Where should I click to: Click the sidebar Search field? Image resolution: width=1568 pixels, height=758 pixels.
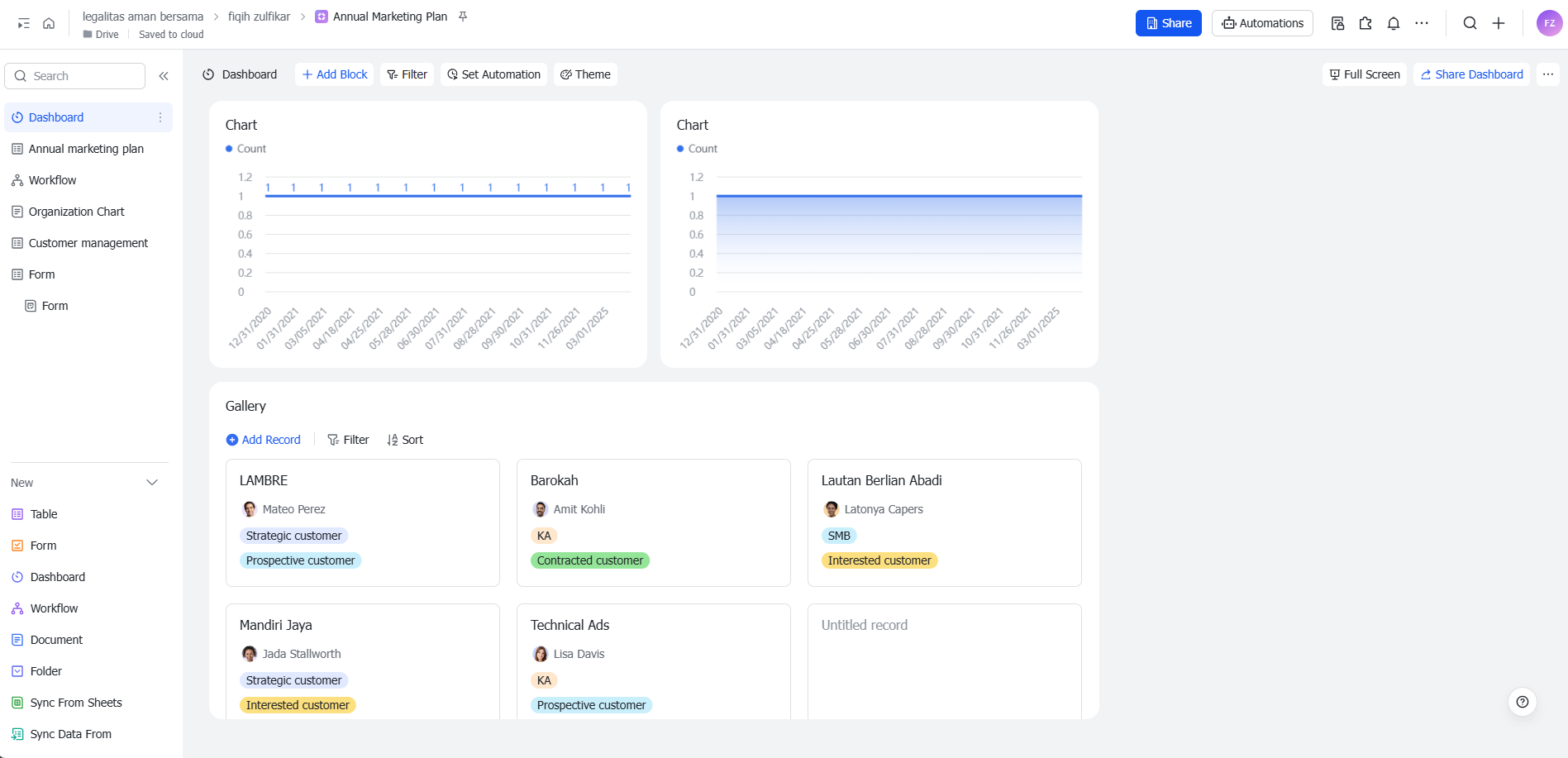tap(76, 76)
